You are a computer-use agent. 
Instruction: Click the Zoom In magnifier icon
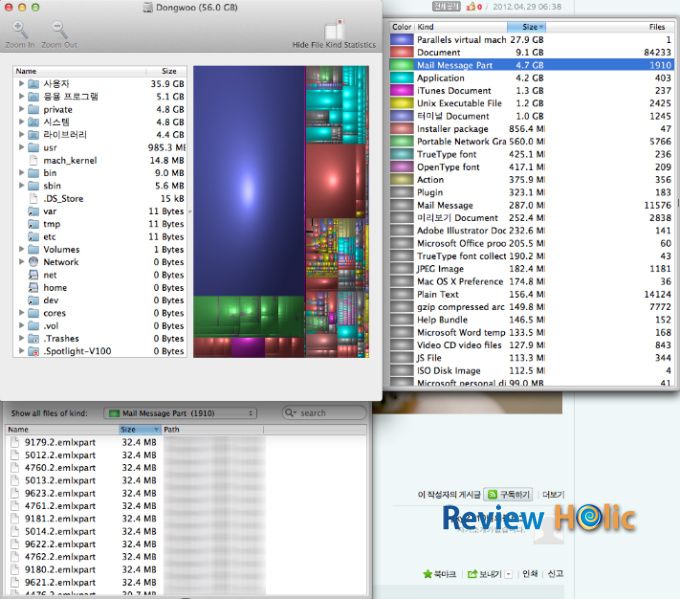(x=20, y=29)
